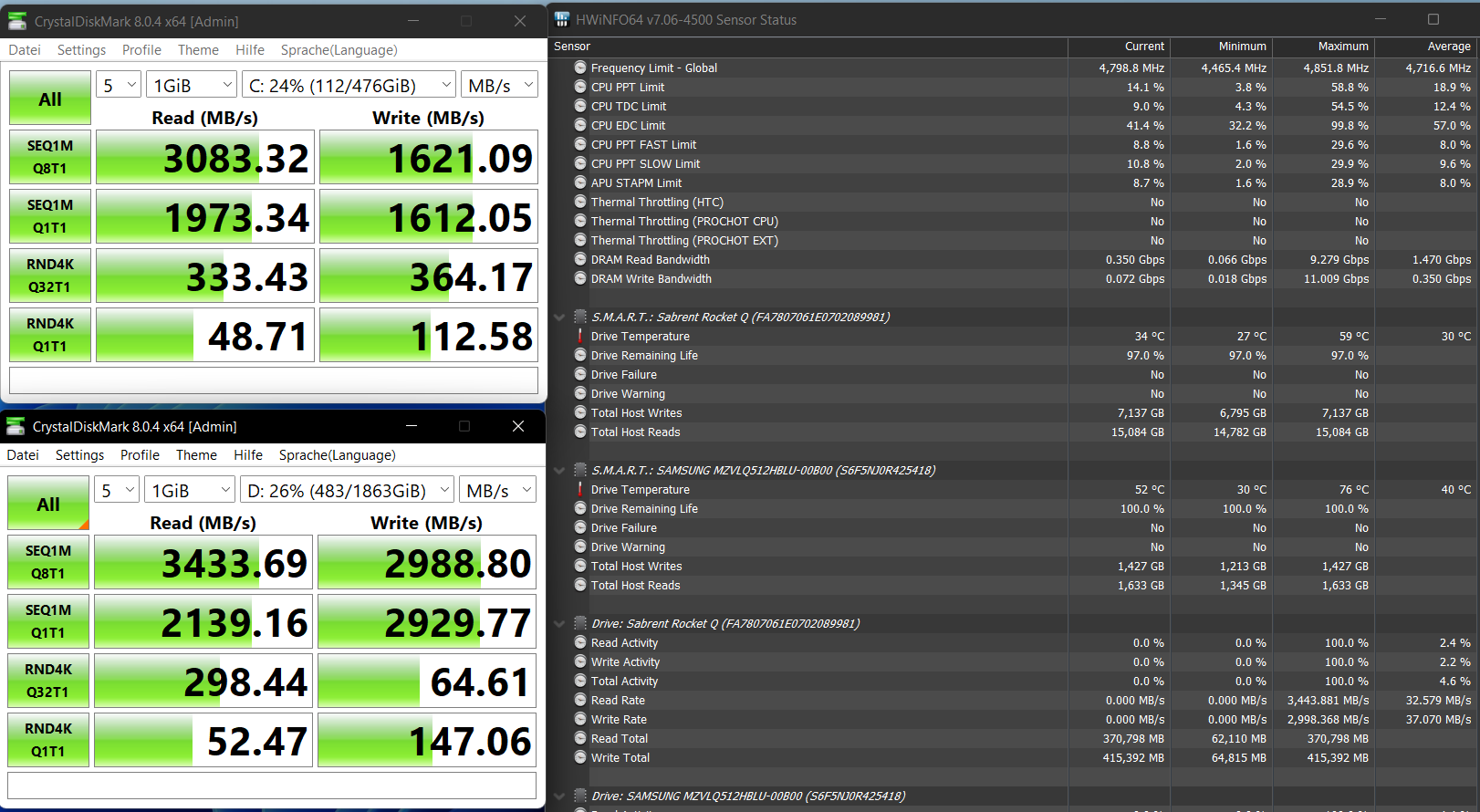The width and height of the screenshot is (1480, 812).
Task: Click the sensor icon next to CPU PPT FAST Limit
Action: (580, 144)
